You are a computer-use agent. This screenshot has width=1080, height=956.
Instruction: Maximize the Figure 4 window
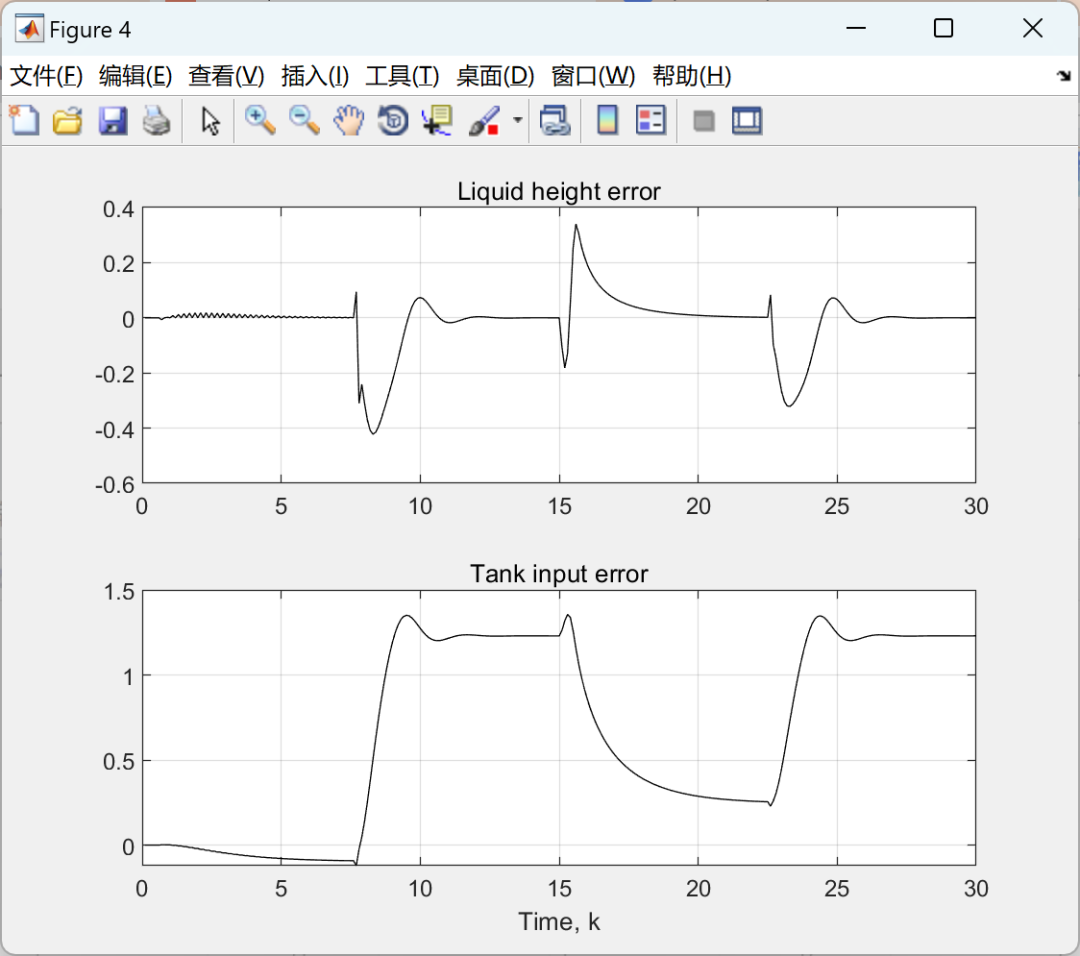943,28
